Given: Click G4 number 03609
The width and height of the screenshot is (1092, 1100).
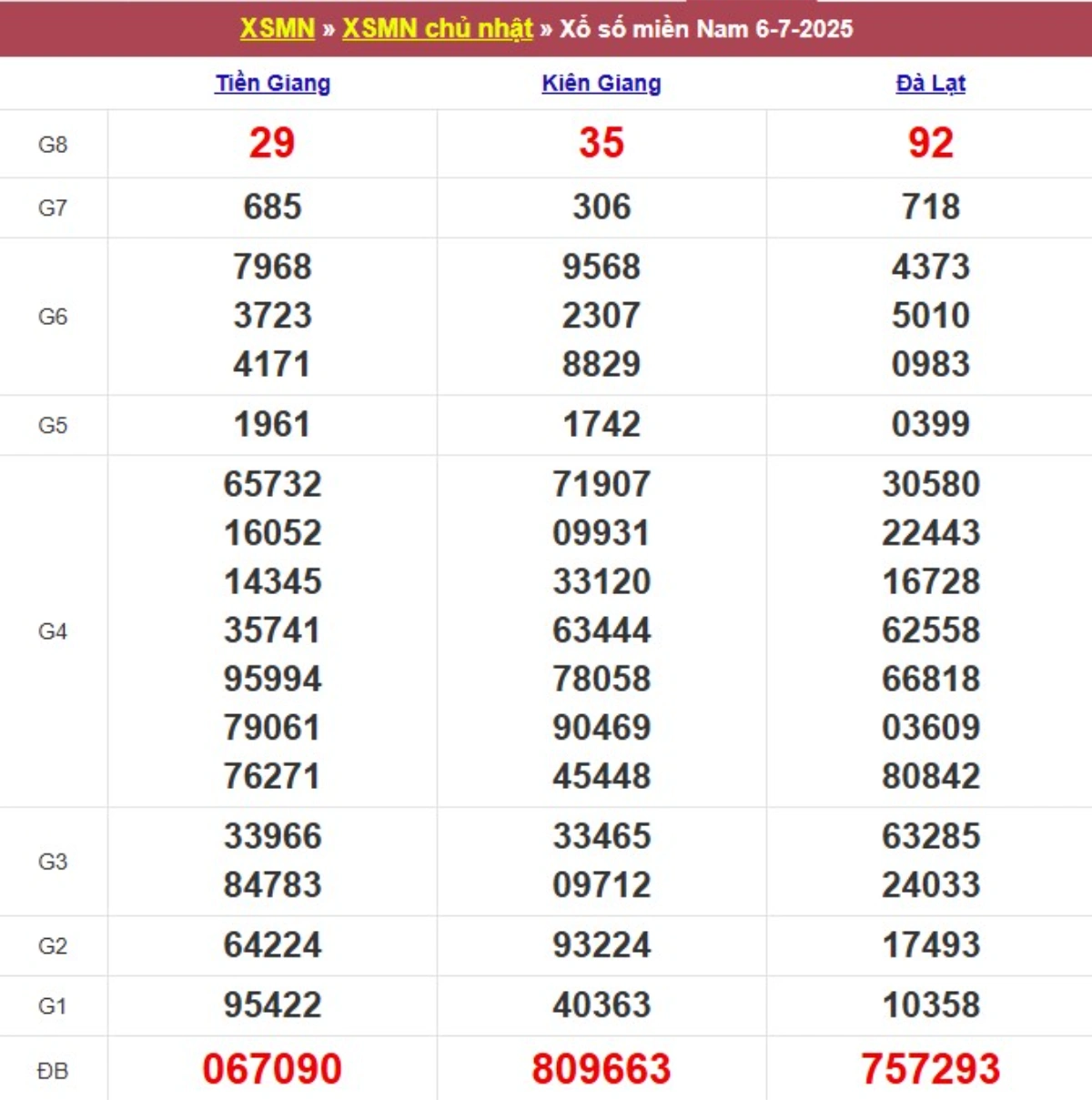Looking at the screenshot, I should coord(931,728).
